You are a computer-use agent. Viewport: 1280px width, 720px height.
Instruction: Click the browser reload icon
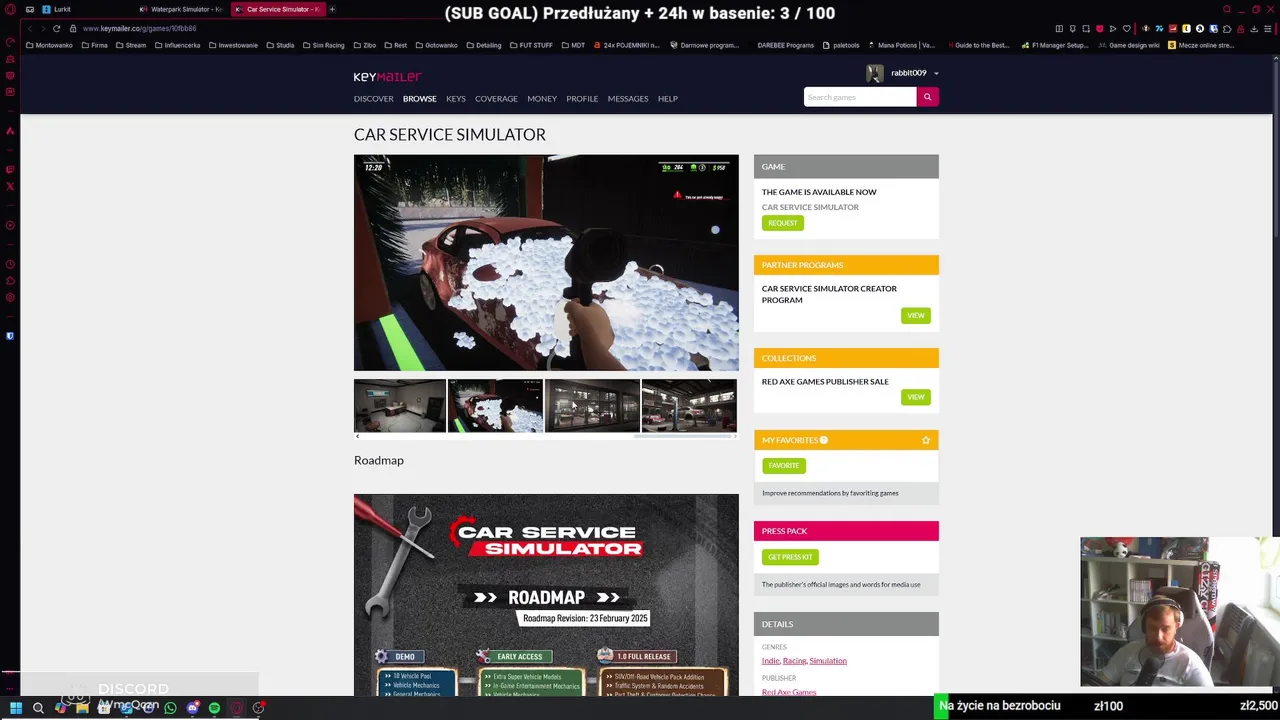coord(57,28)
